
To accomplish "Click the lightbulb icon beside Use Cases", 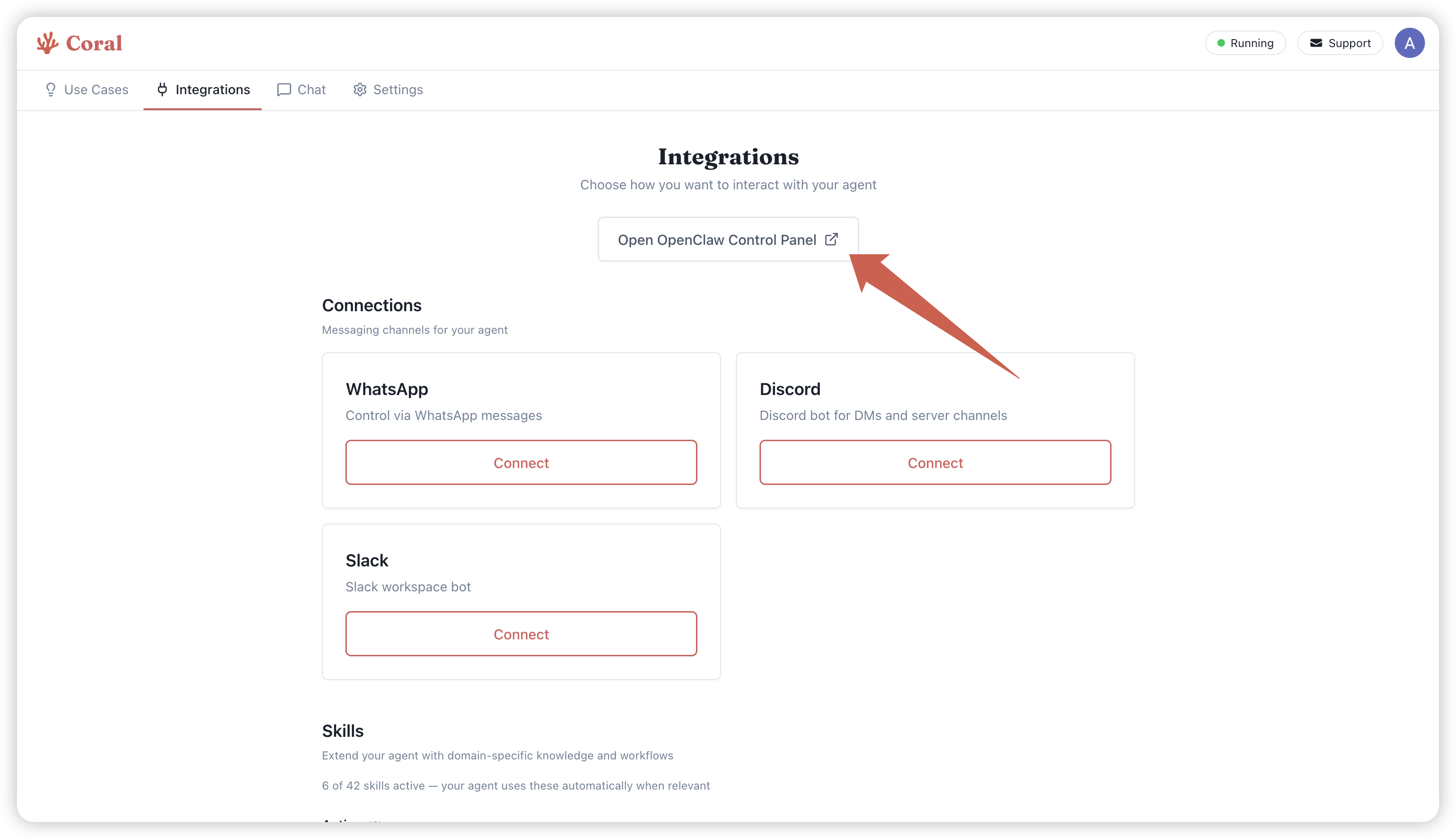I will [51, 89].
